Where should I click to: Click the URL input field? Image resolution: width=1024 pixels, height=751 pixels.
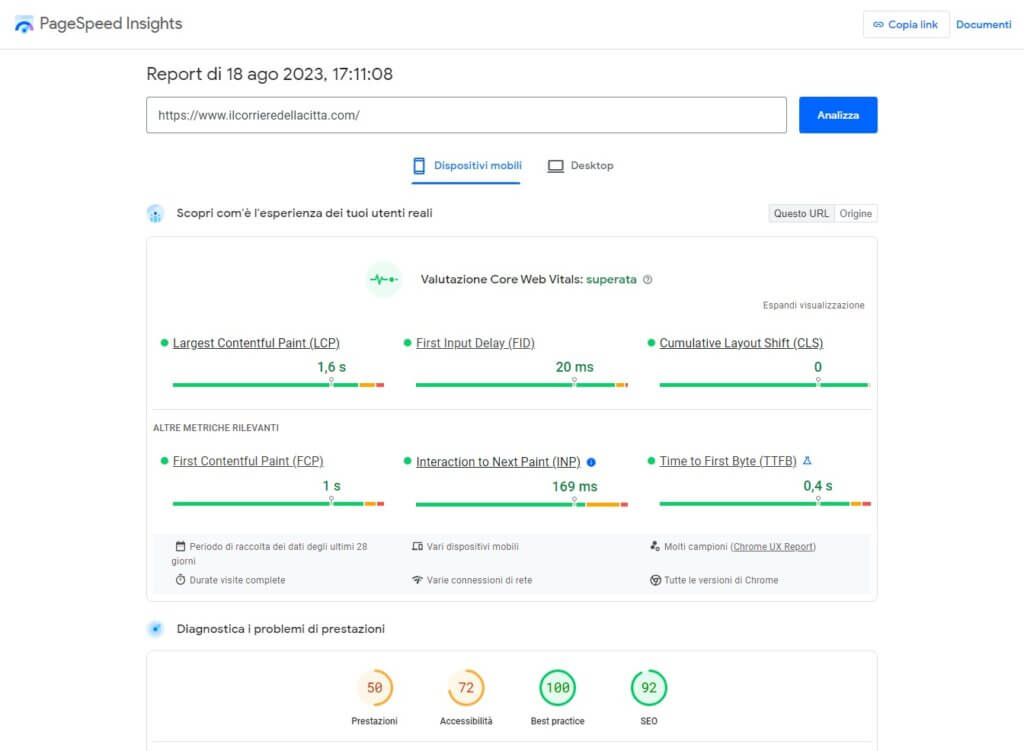click(x=466, y=115)
